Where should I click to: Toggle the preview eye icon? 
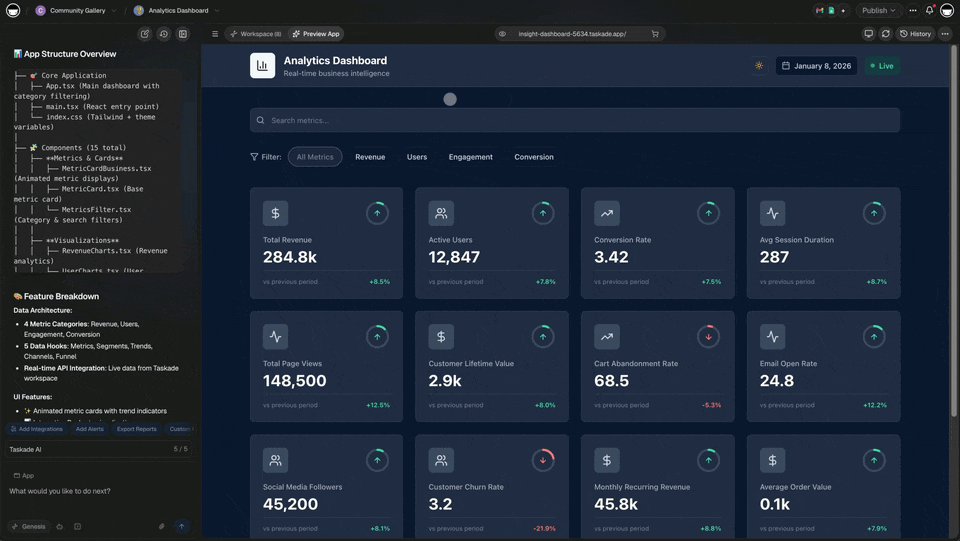[x=503, y=34]
